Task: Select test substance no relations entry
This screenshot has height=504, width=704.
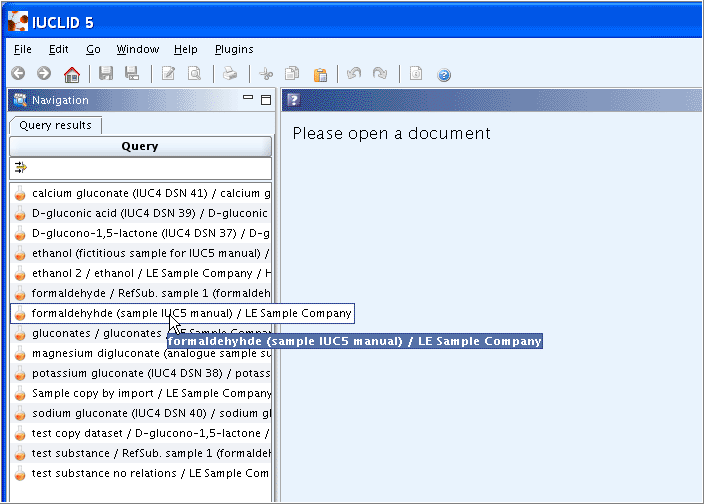Action: point(141,473)
